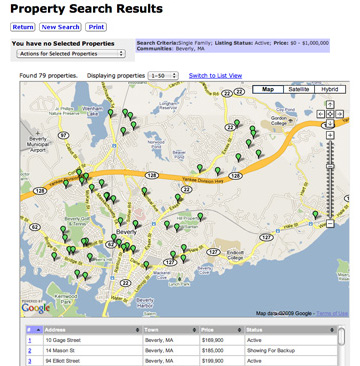Zoom out using the map minus button
Viewport: 360px width, 366px height.
pyautogui.click(x=330, y=224)
